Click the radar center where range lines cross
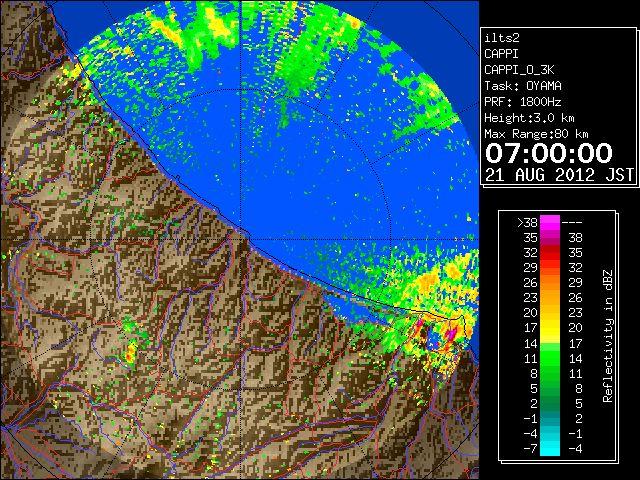This screenshot has height=480, width=640. pos(240,240)
